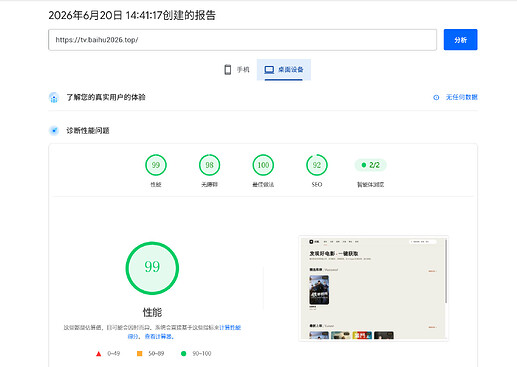517x367 pixels.
Task: Click the green circle 90–100 legend icon
Action: (183, 353)
